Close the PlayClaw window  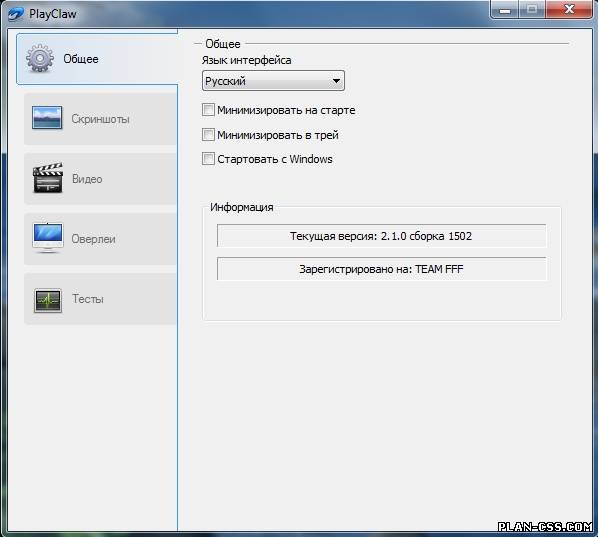(569, 9)
